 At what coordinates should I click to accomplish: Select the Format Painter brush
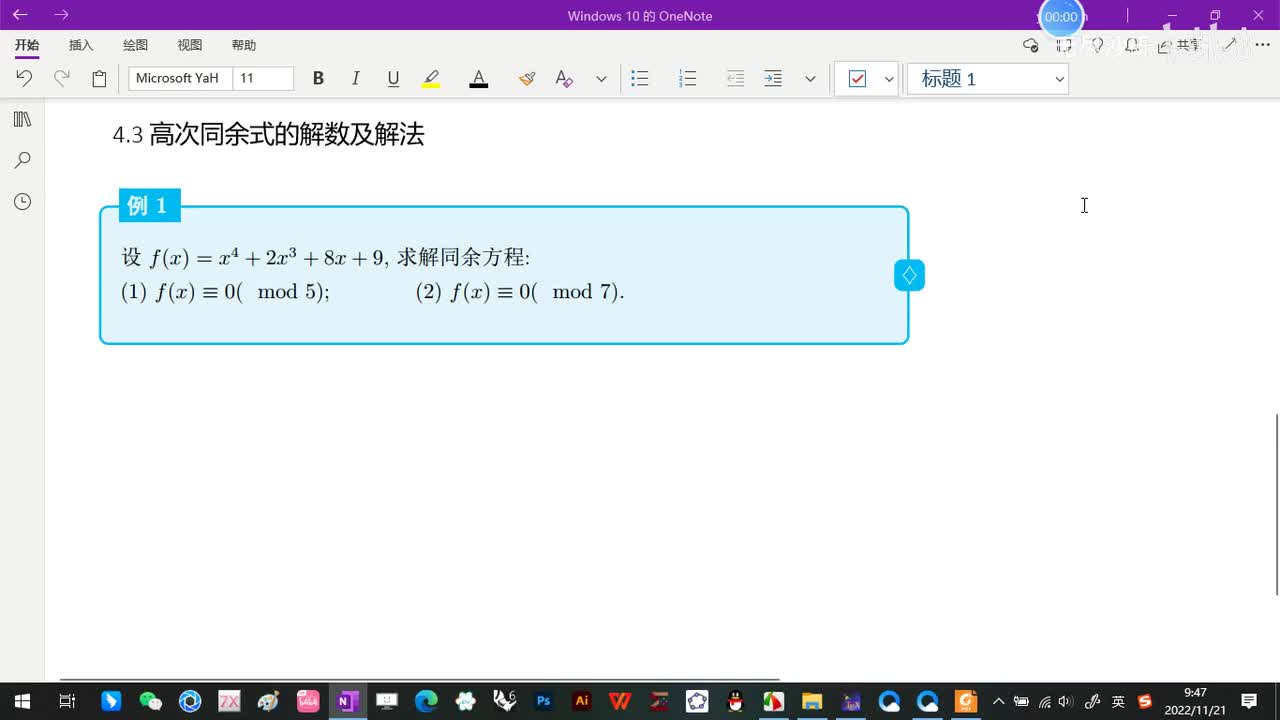pos(527,78)
